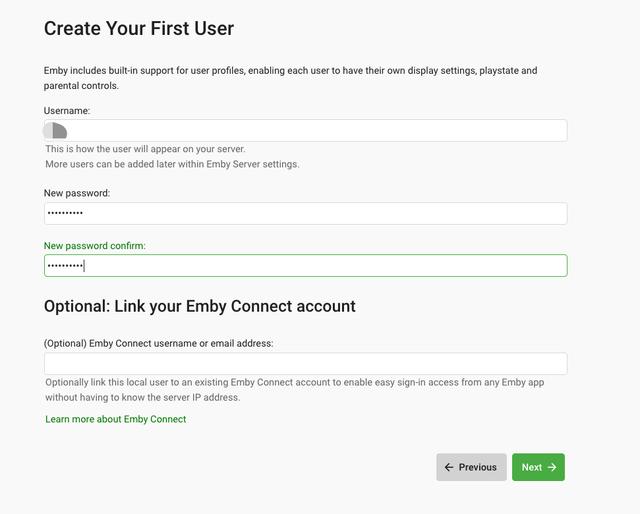640x514 pixels.
Task: Select the New password confirm field
Action: click(x=305, y=265)
